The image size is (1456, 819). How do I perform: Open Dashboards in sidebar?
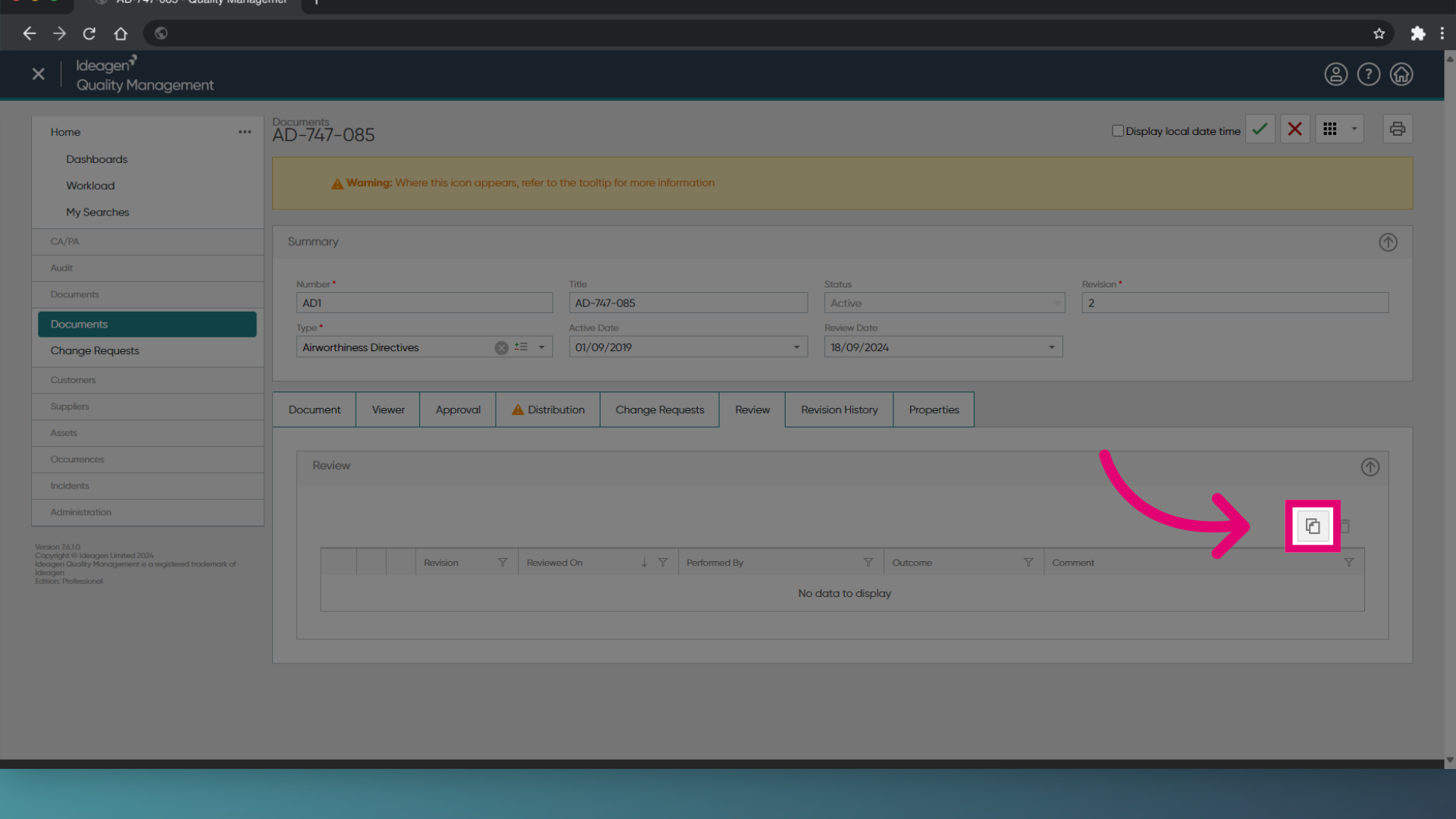[96, 159]
